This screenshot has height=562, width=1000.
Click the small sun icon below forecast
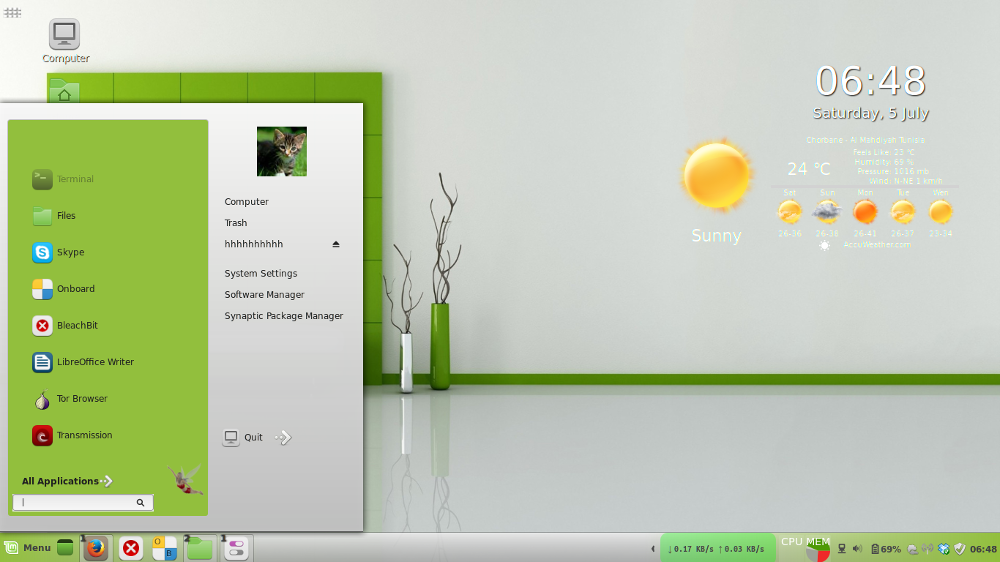coord(824,246)
